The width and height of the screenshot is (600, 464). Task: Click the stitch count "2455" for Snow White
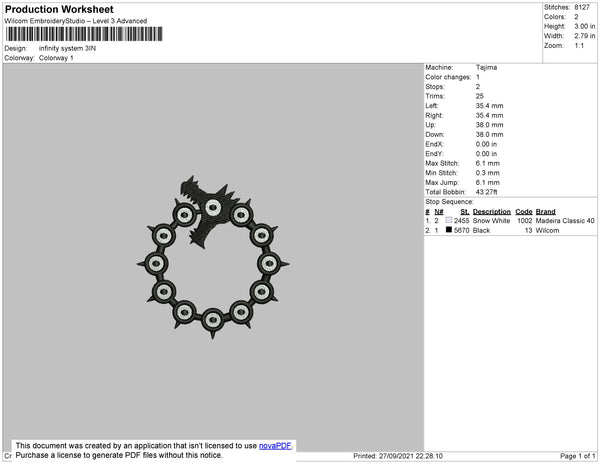(x=461, y=221)
